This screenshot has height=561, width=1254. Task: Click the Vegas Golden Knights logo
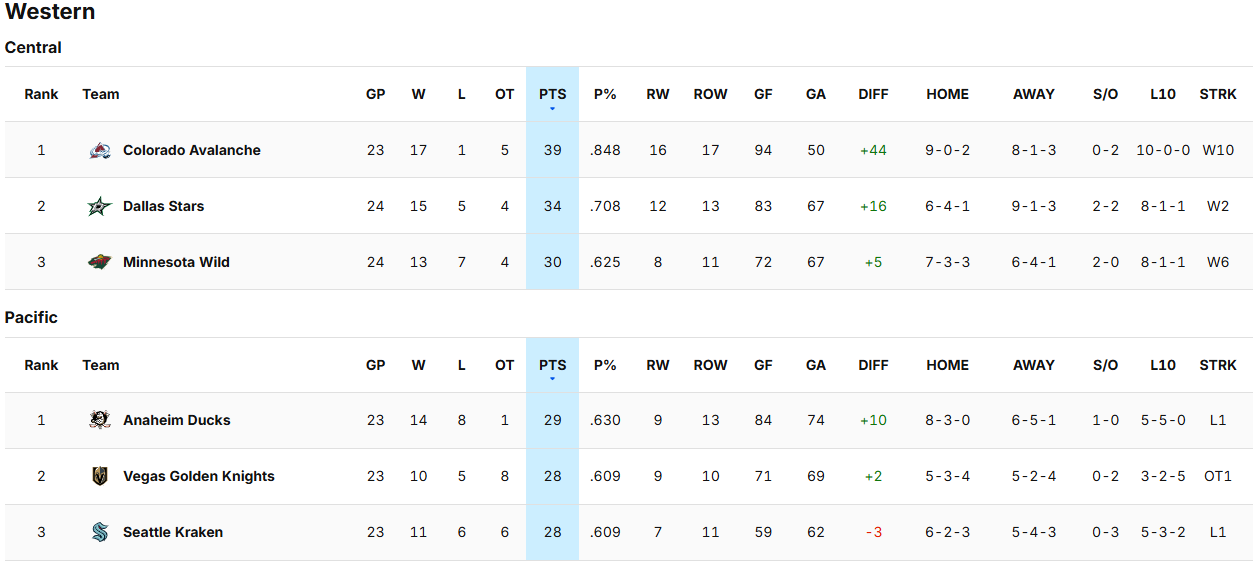click(x=100, y=476)
